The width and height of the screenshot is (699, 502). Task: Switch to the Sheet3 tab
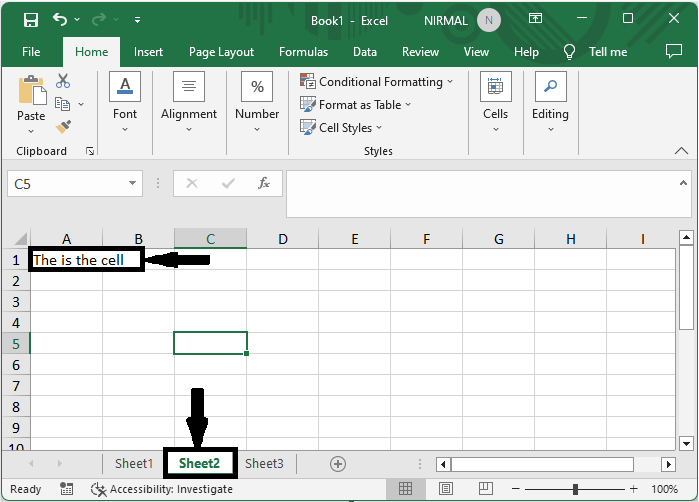click(x=264, y=464)
